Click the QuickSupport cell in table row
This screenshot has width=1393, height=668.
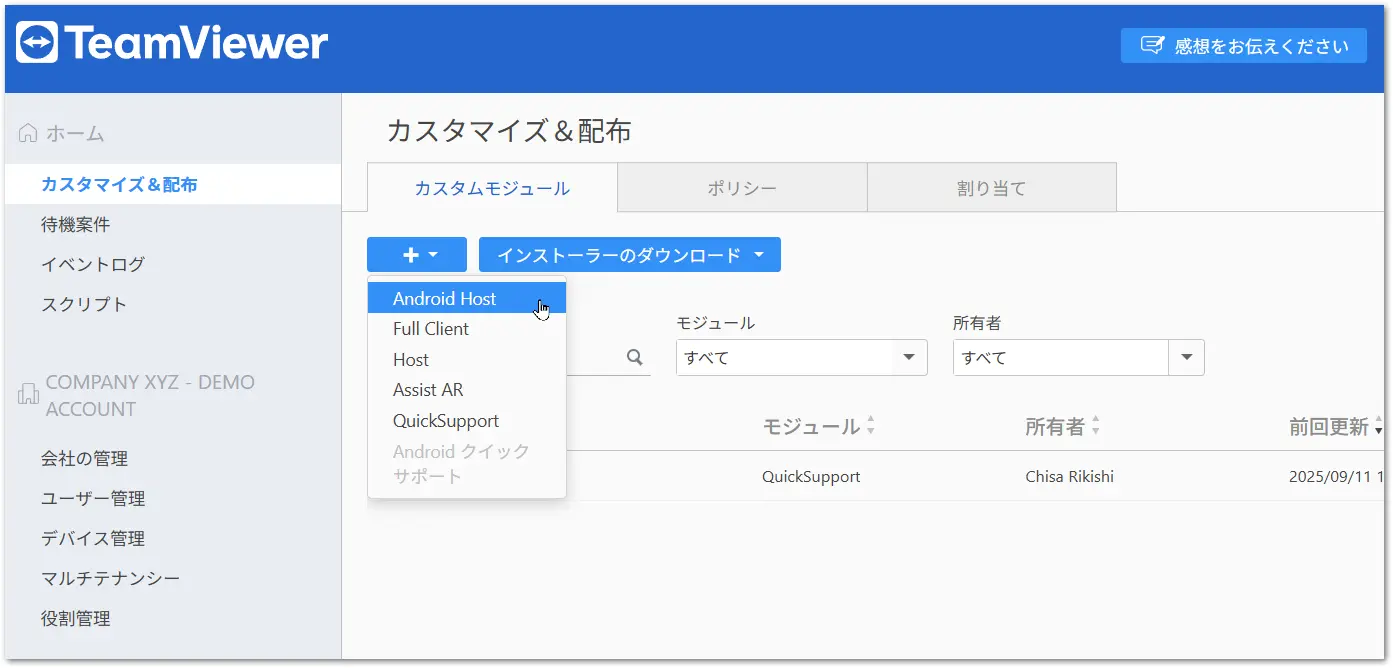click(x=811, y=476)
